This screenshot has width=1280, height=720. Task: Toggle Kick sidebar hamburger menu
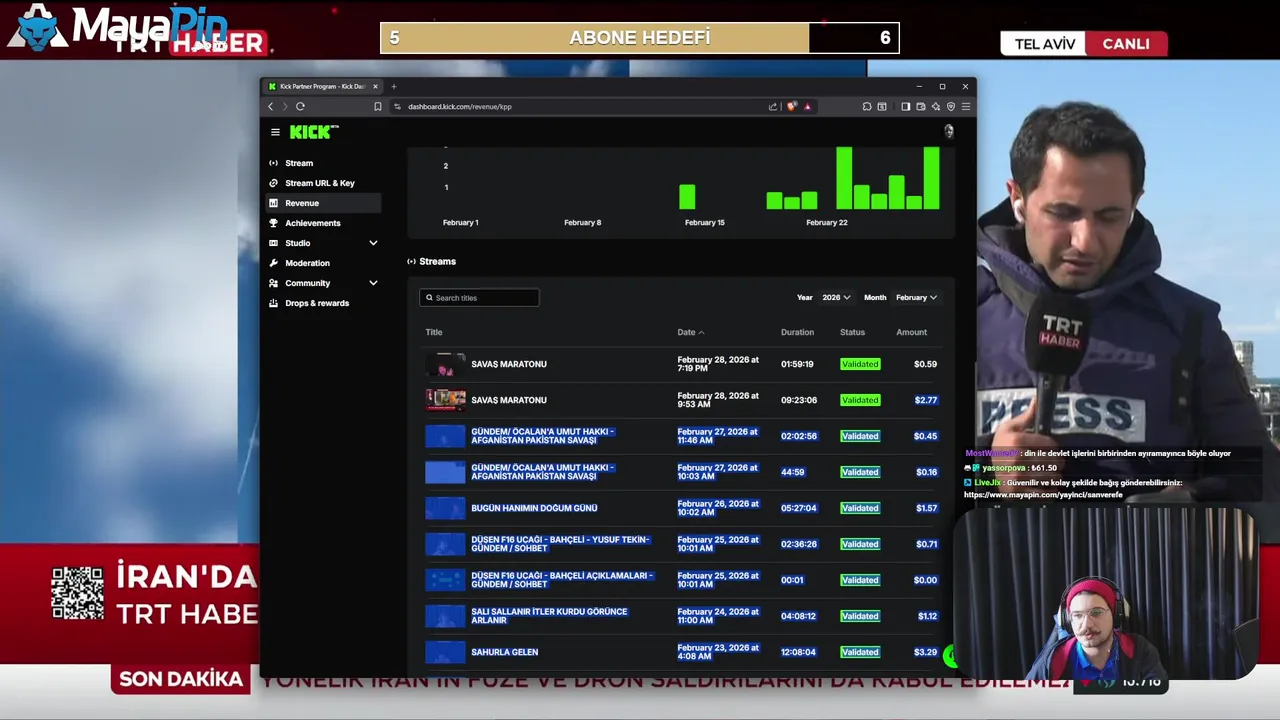[x=275, y=132]
